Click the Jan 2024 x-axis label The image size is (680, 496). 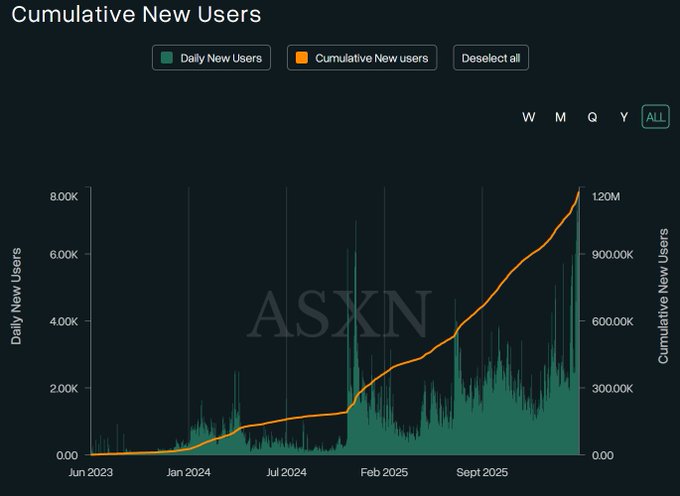click(x=189, y=472)
